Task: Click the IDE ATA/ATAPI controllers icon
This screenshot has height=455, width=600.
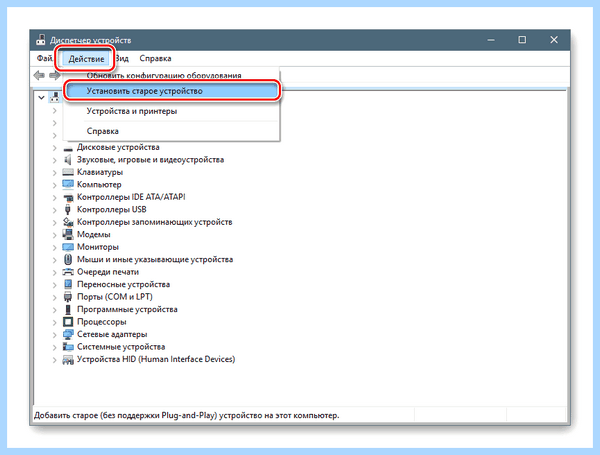Action: [68, 197]
